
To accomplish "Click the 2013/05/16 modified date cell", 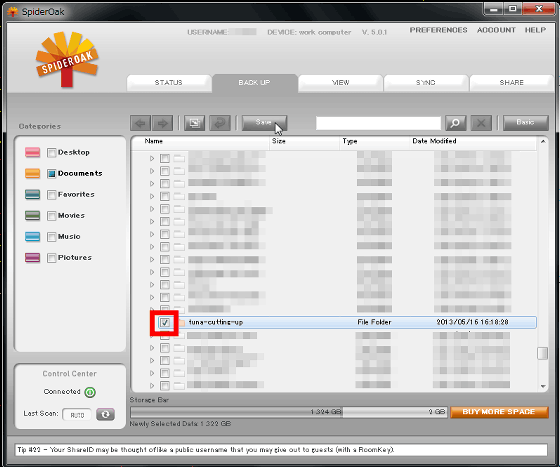I will pos(472,322).
